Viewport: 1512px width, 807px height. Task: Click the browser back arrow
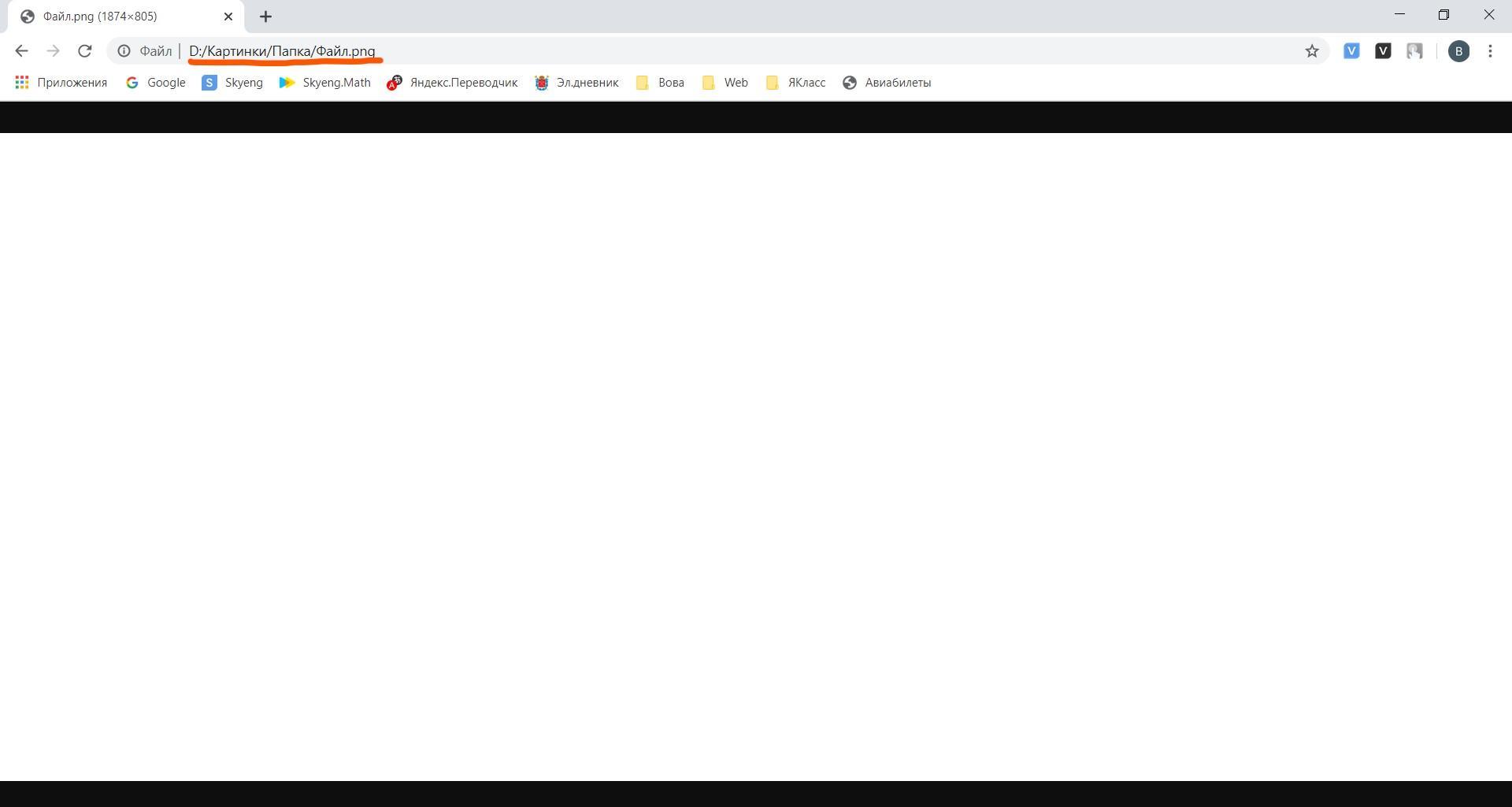pyautogui.click(x=21, y=51)
